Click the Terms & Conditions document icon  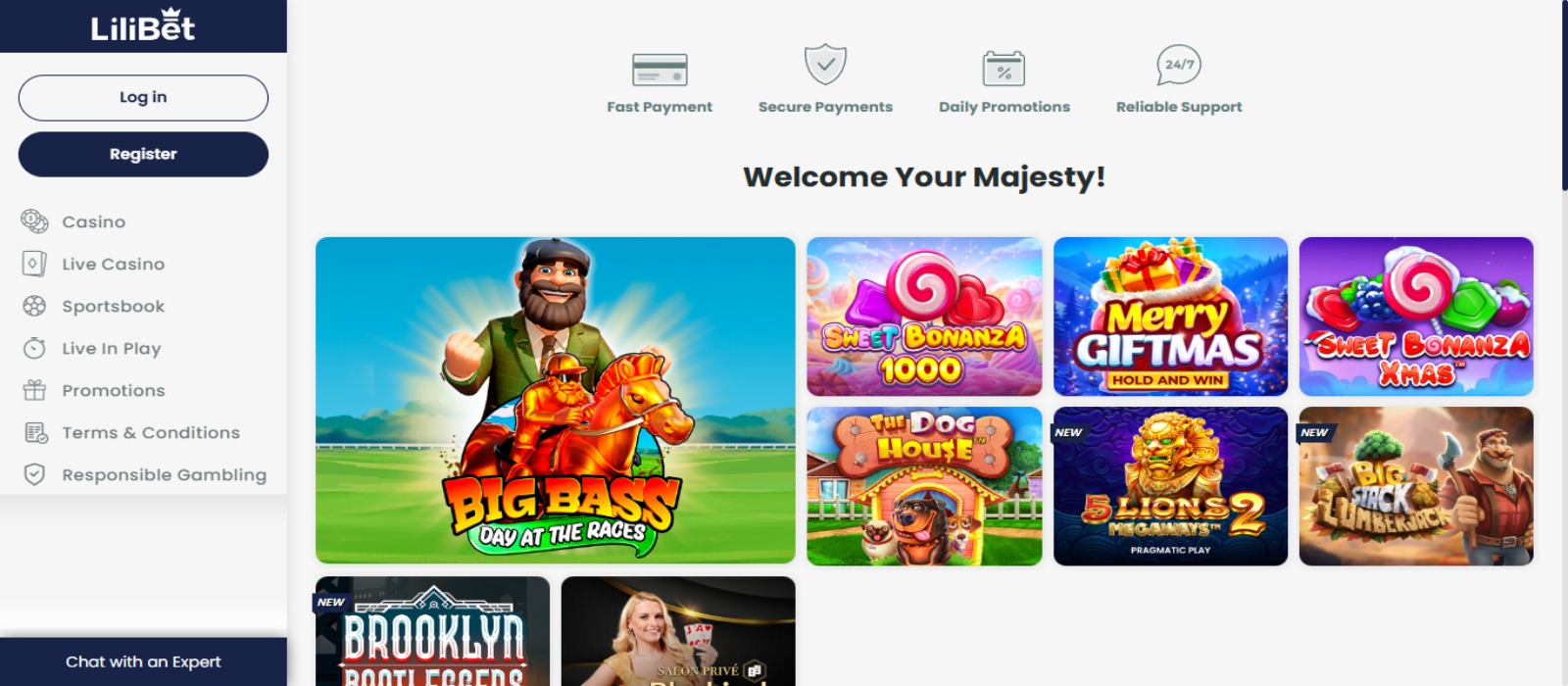(x=35, y=432)
